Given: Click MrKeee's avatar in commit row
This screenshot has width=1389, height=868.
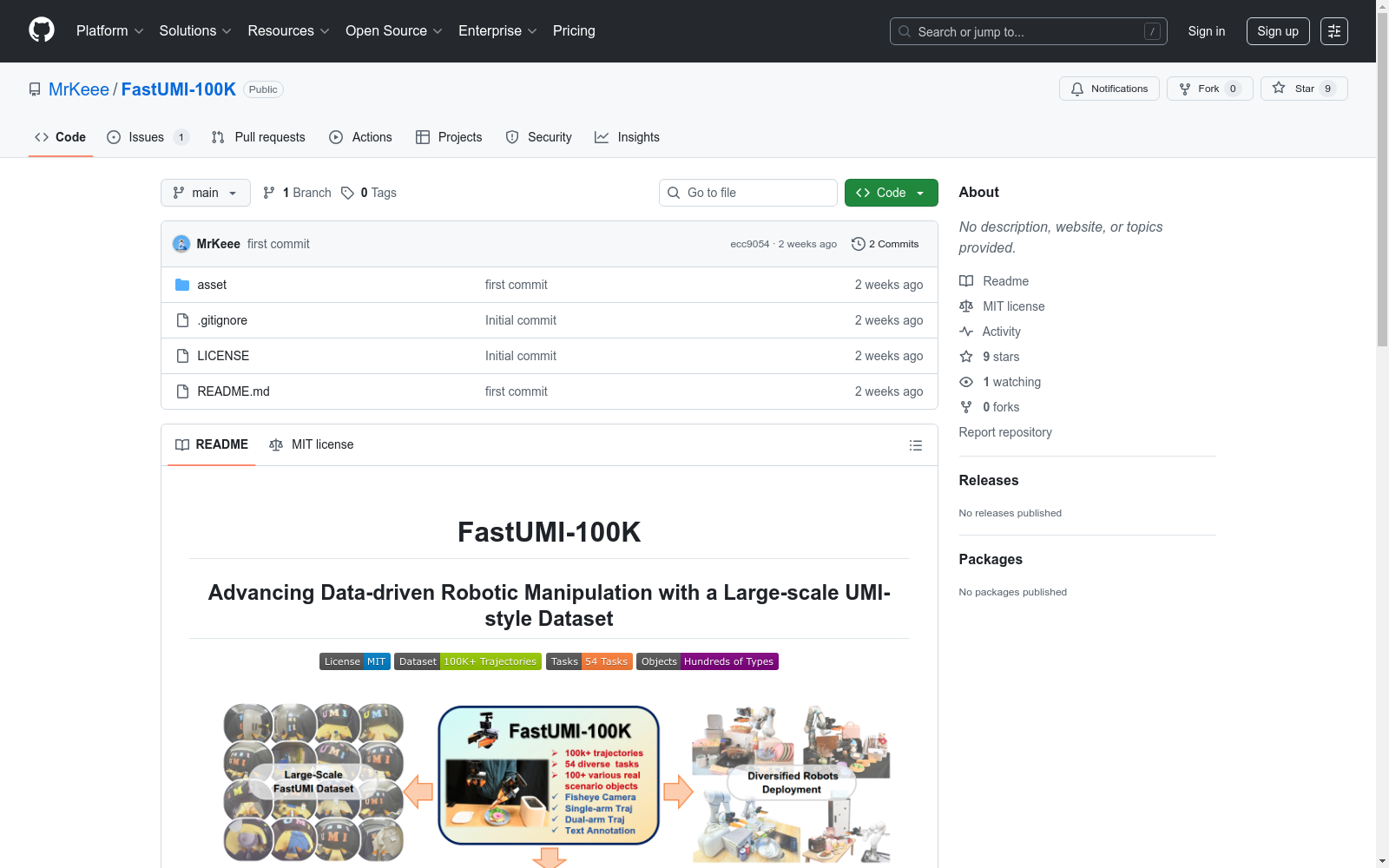Looking at the screenshot, I should click(181, 244).
